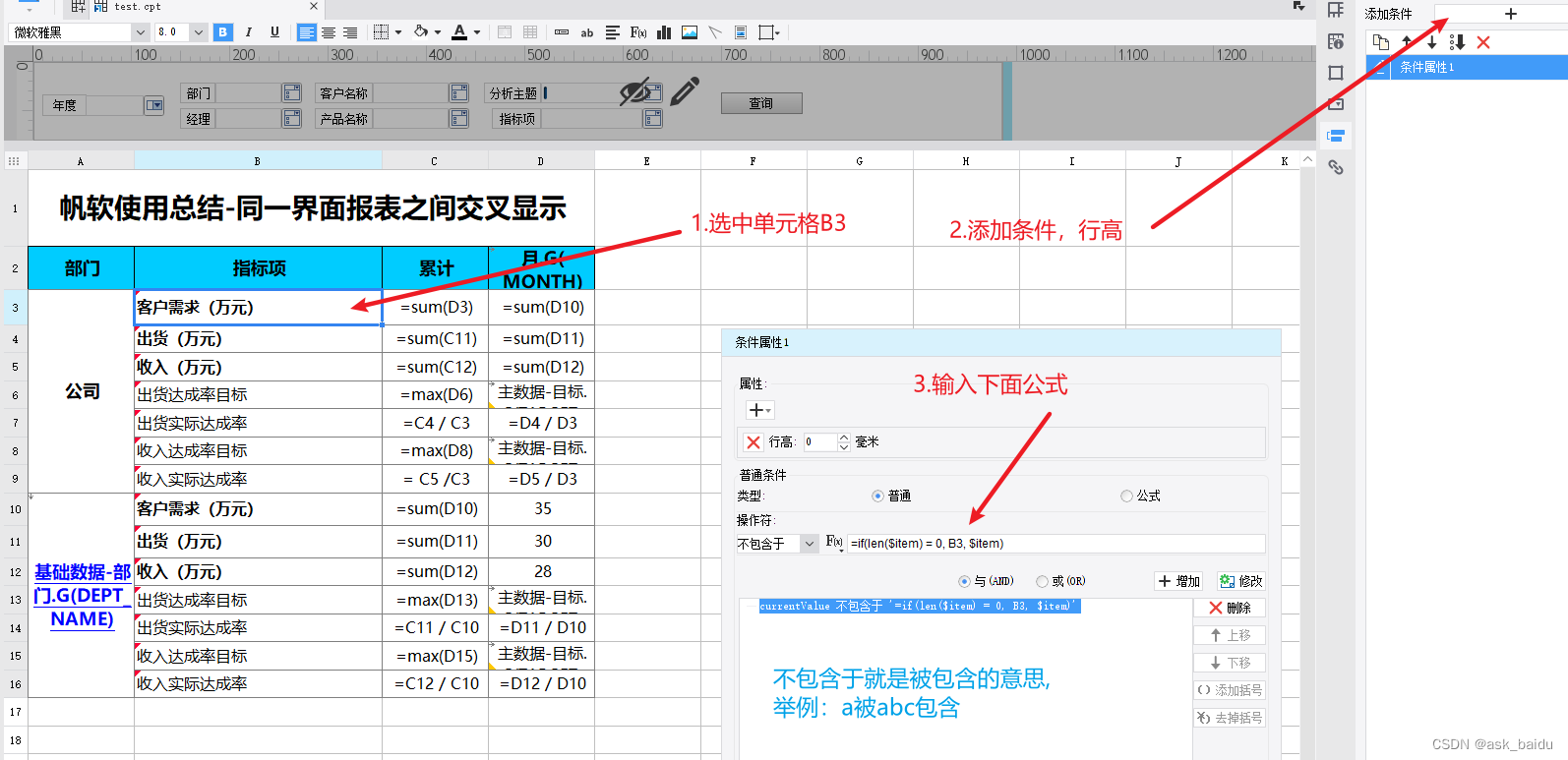Image resolution: width=1568 pixels, height=760 pixels.
Task: Center align cell text
Action: click(x=329, y=32)
